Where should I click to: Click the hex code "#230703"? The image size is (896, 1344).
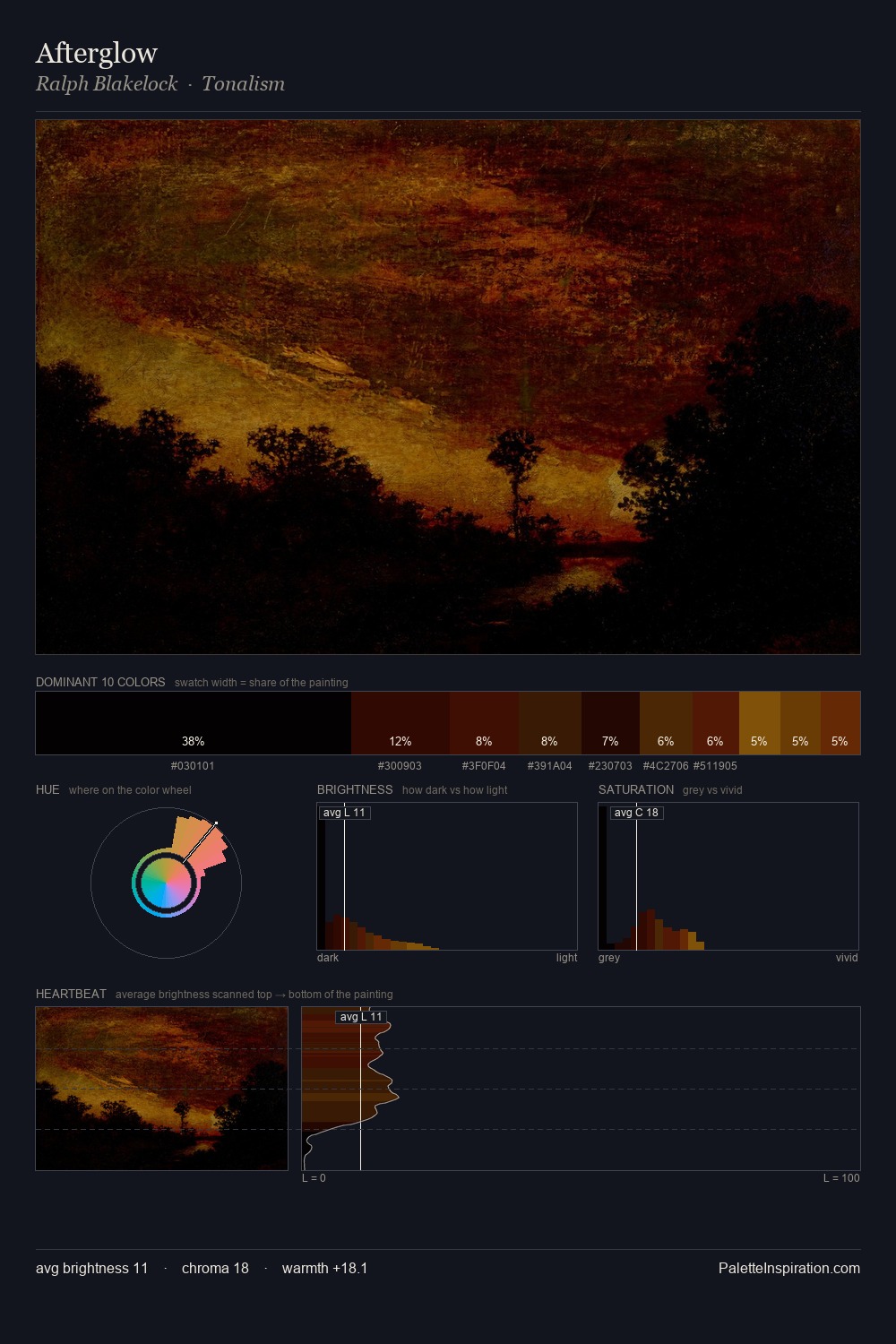point(610,766)
